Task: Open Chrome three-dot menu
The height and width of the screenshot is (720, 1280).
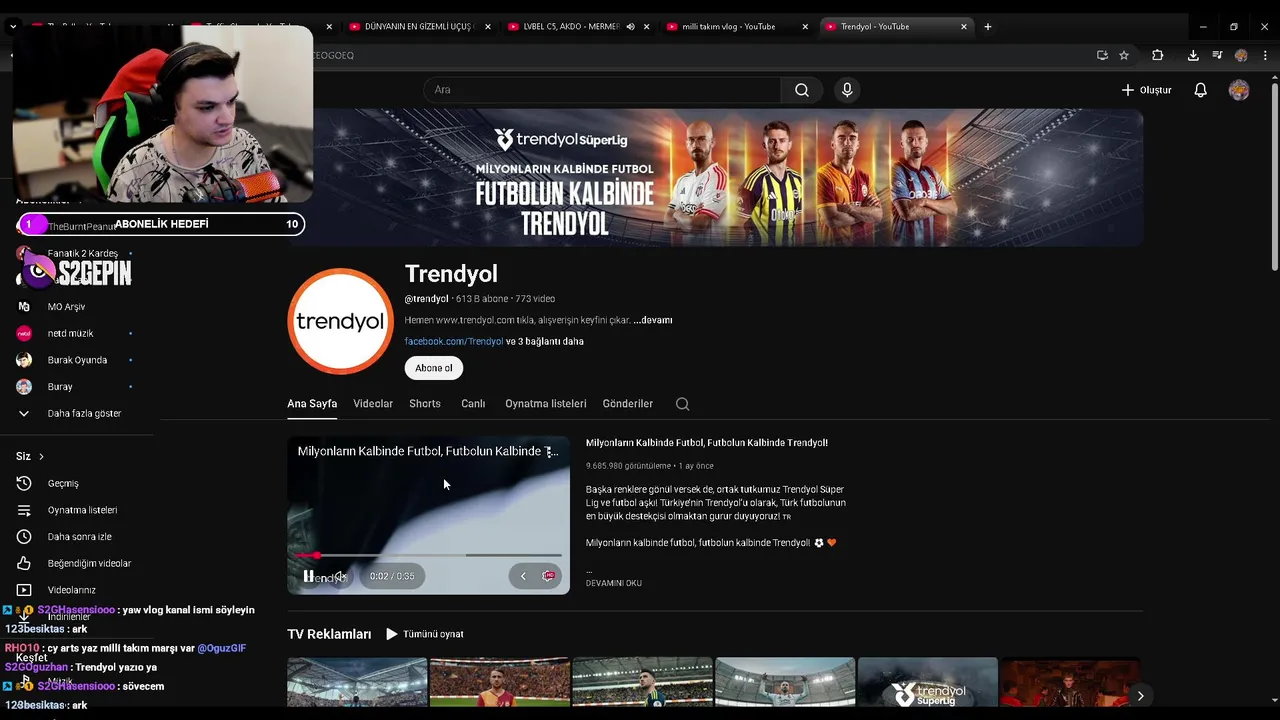Action: (x=1265, y=55)
